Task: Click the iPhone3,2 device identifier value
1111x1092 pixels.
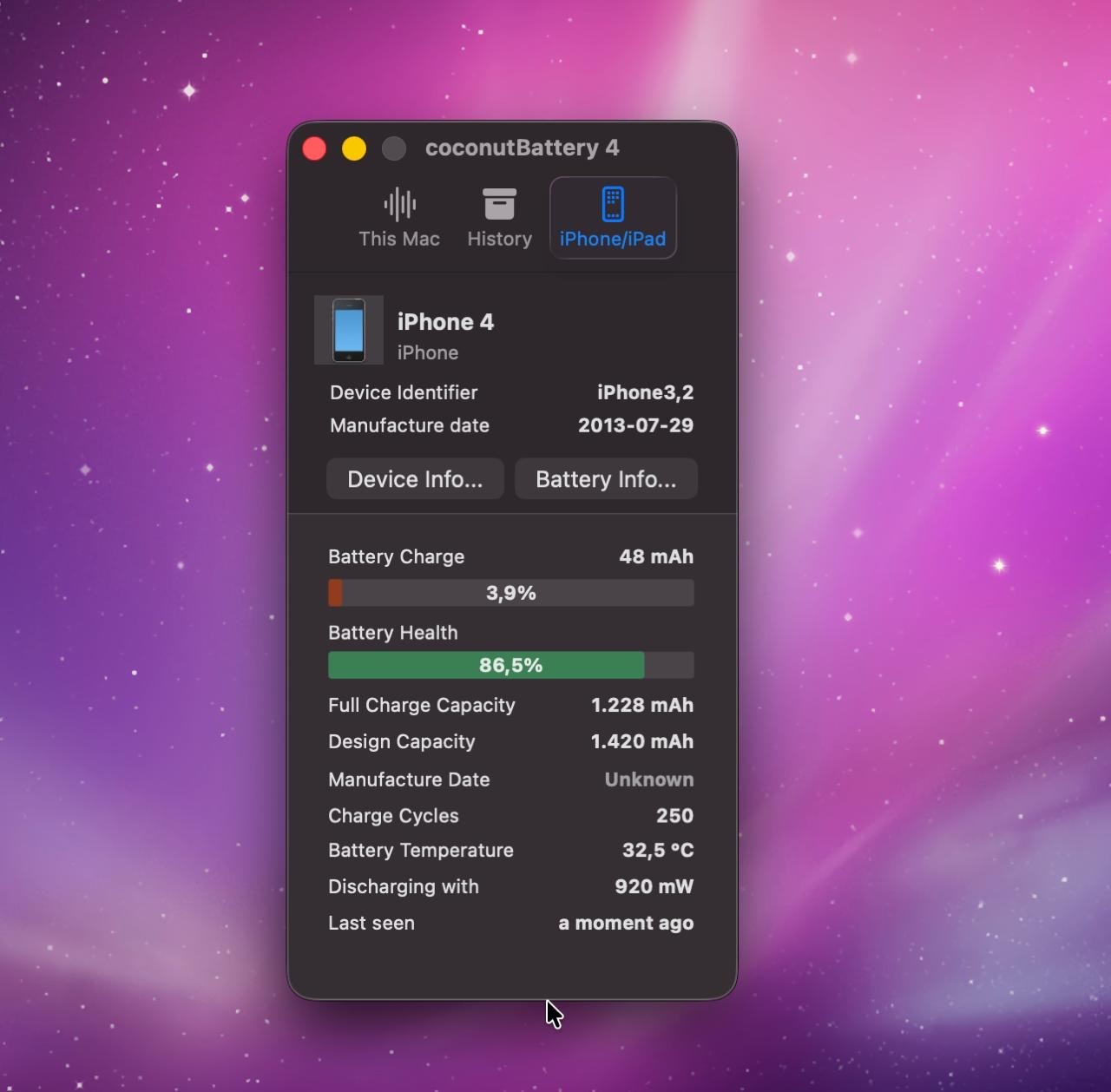Action: click(646, 392)
